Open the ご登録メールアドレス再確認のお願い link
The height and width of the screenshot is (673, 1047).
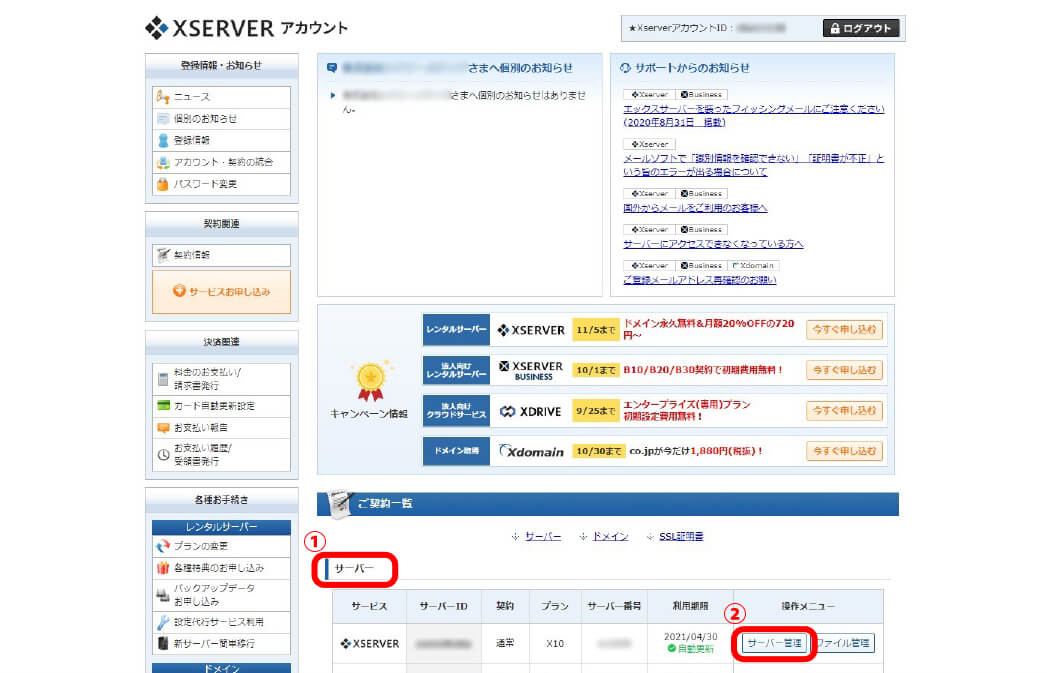point(700,280)
